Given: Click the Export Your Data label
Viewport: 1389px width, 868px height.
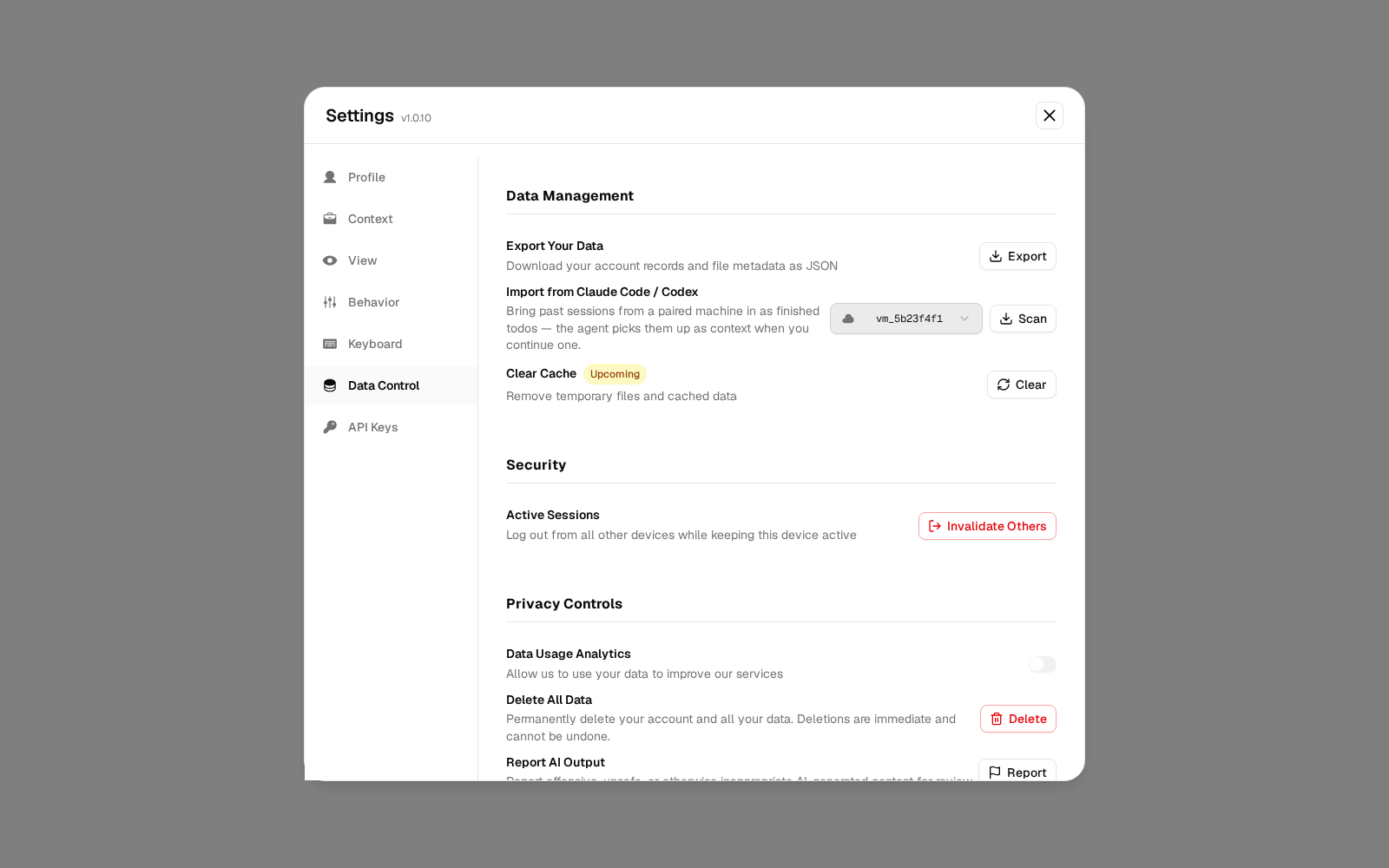Looking at the screenshot, I should pyautogui.click(x=555, y=246).
